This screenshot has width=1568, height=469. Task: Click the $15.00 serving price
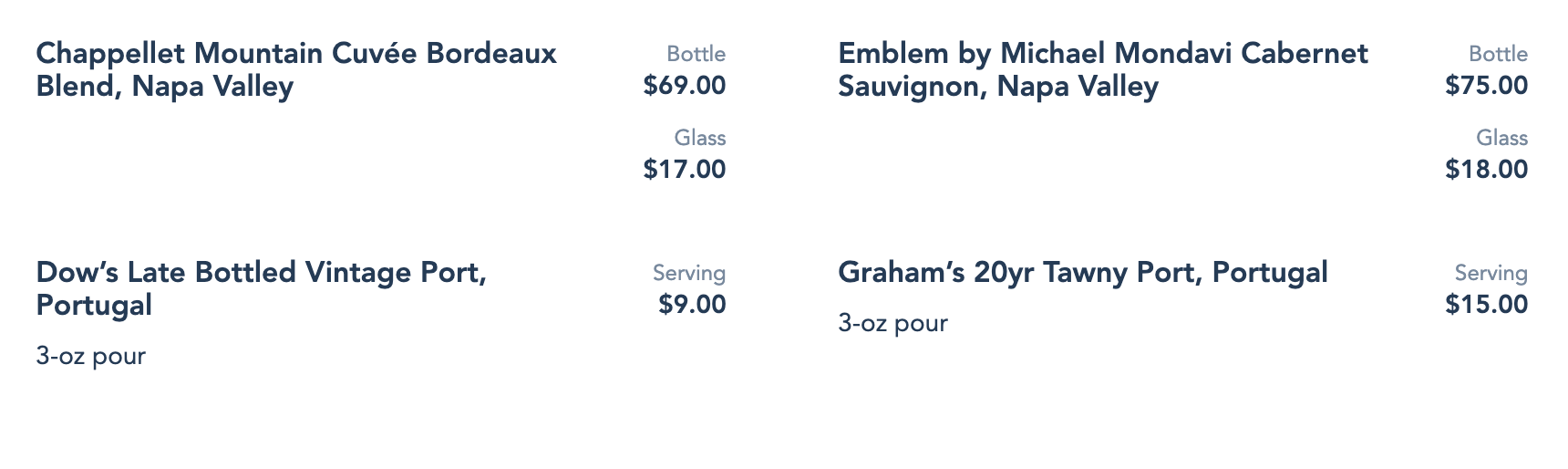pyautogui.click(x=1486, y=305)
